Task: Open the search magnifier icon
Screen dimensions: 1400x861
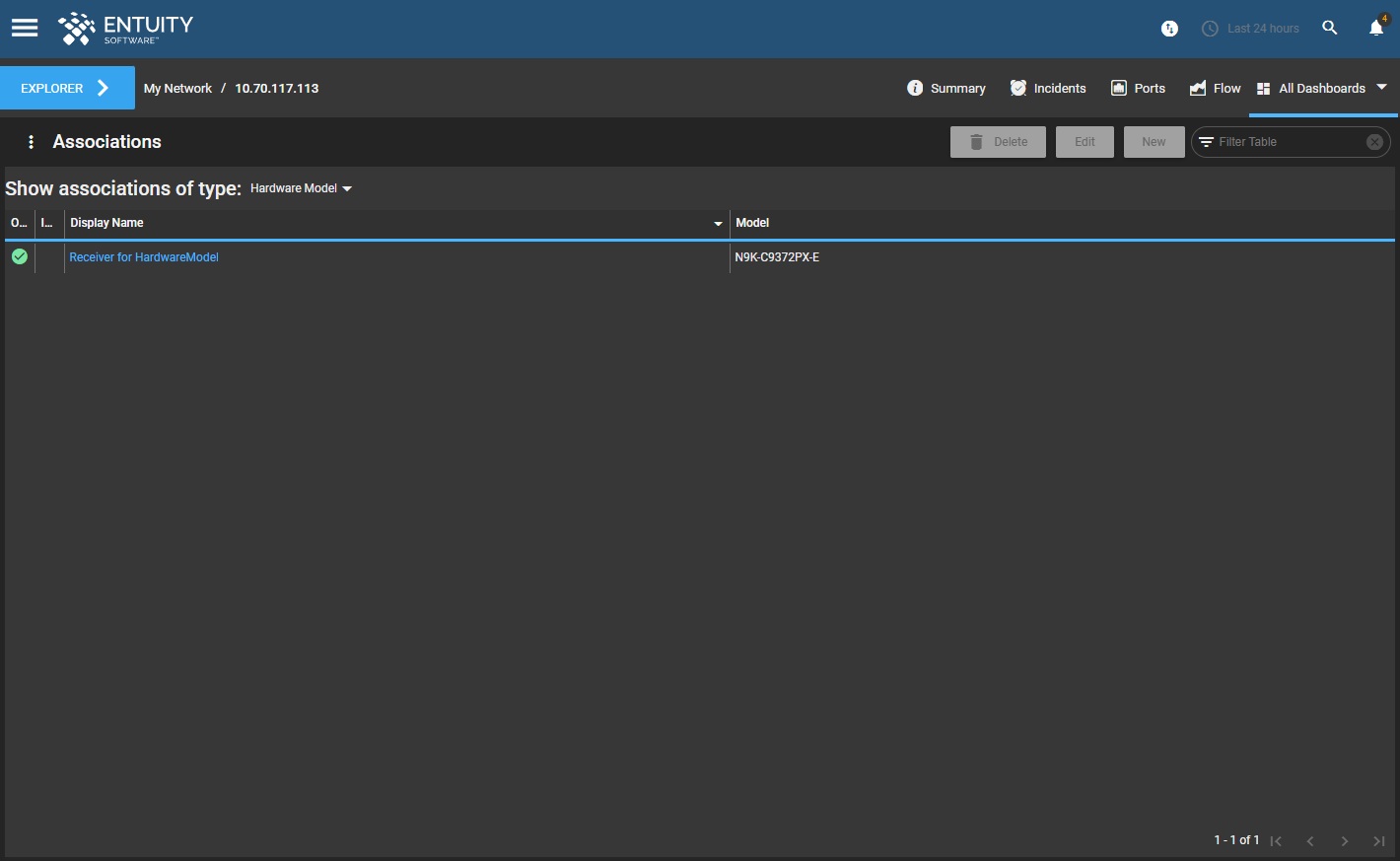Action: coord(1330,28)
